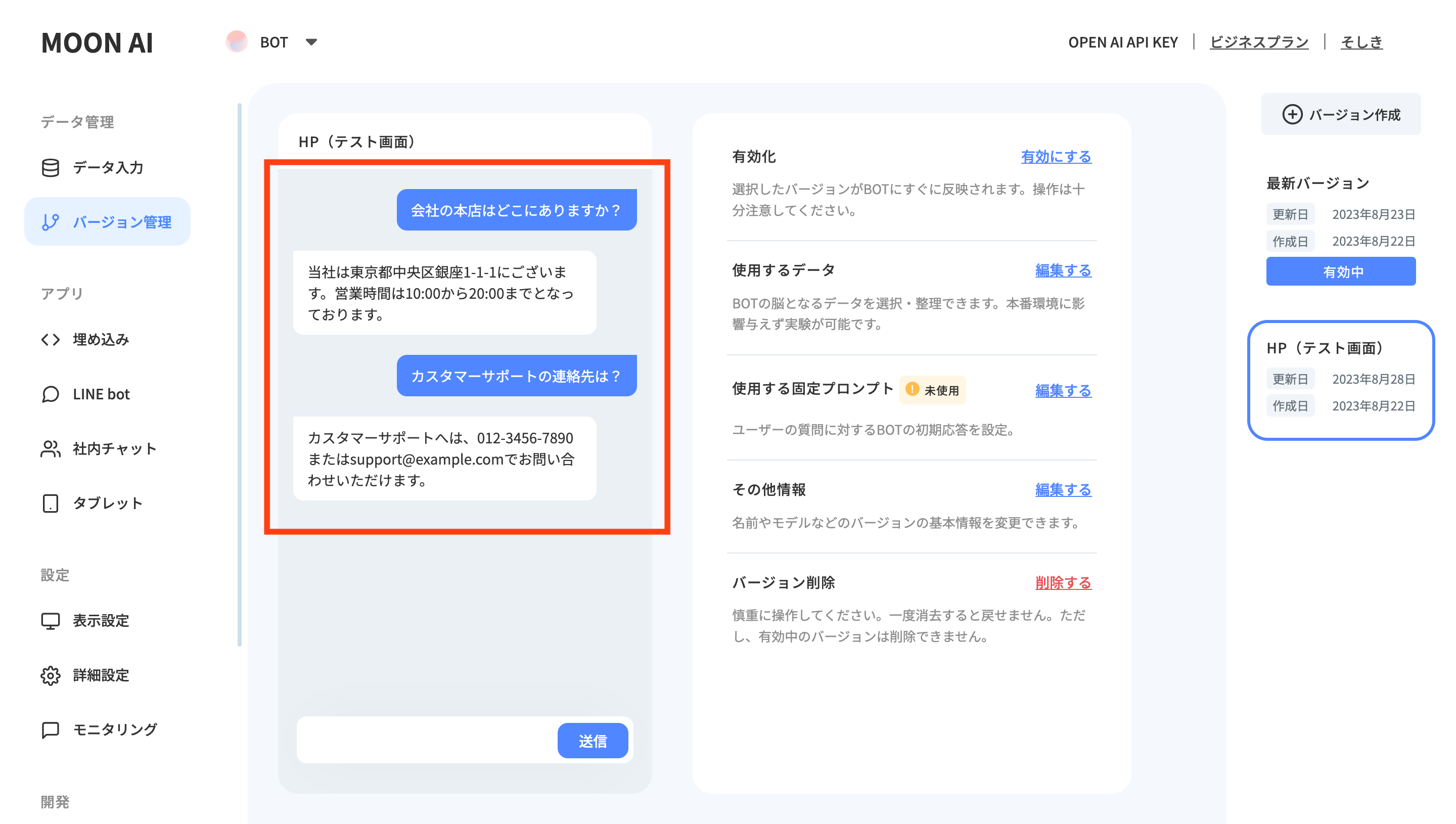The width and height of the screenshot is (1456, 824).
Task: Click the BOT avatar circle
Action: (x=236, y=42)
